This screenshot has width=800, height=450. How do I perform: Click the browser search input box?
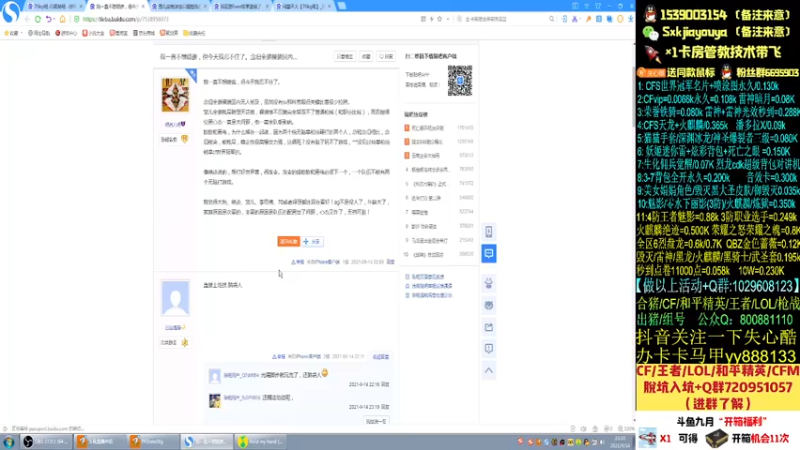tap(505, 19)
